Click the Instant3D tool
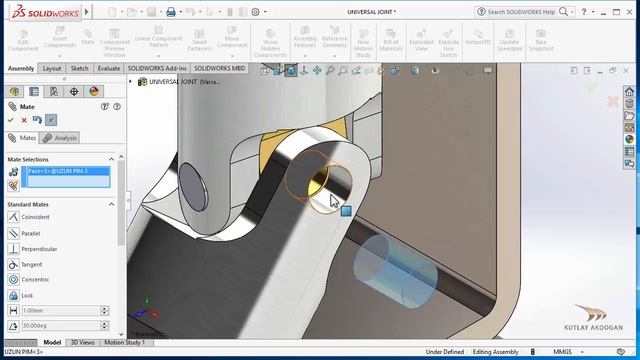 (x=478, y=37)
